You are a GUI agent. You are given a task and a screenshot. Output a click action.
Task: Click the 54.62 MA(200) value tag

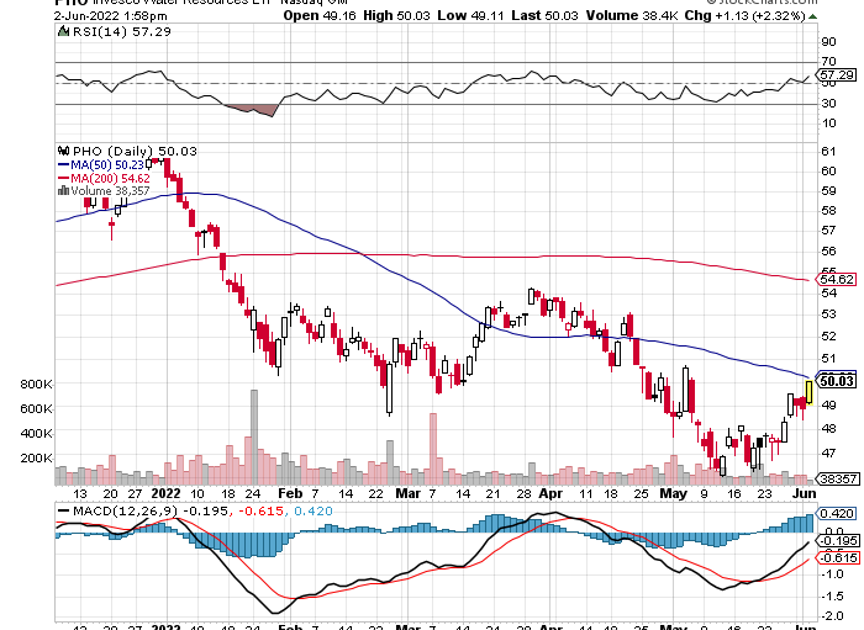coord(836,281)
